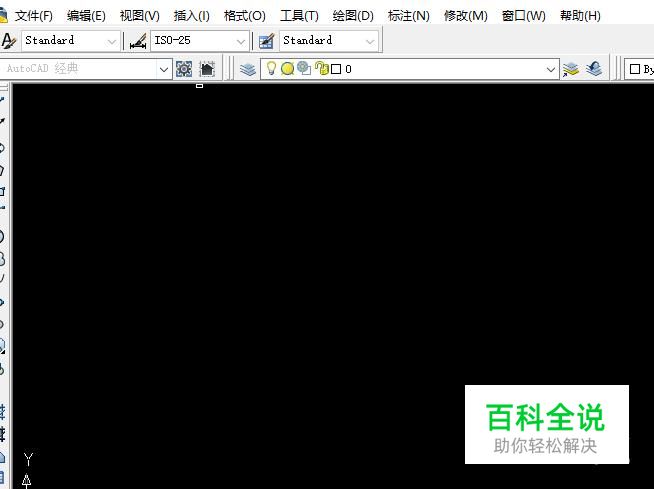Select the Circle draw tool

(2, 237)
